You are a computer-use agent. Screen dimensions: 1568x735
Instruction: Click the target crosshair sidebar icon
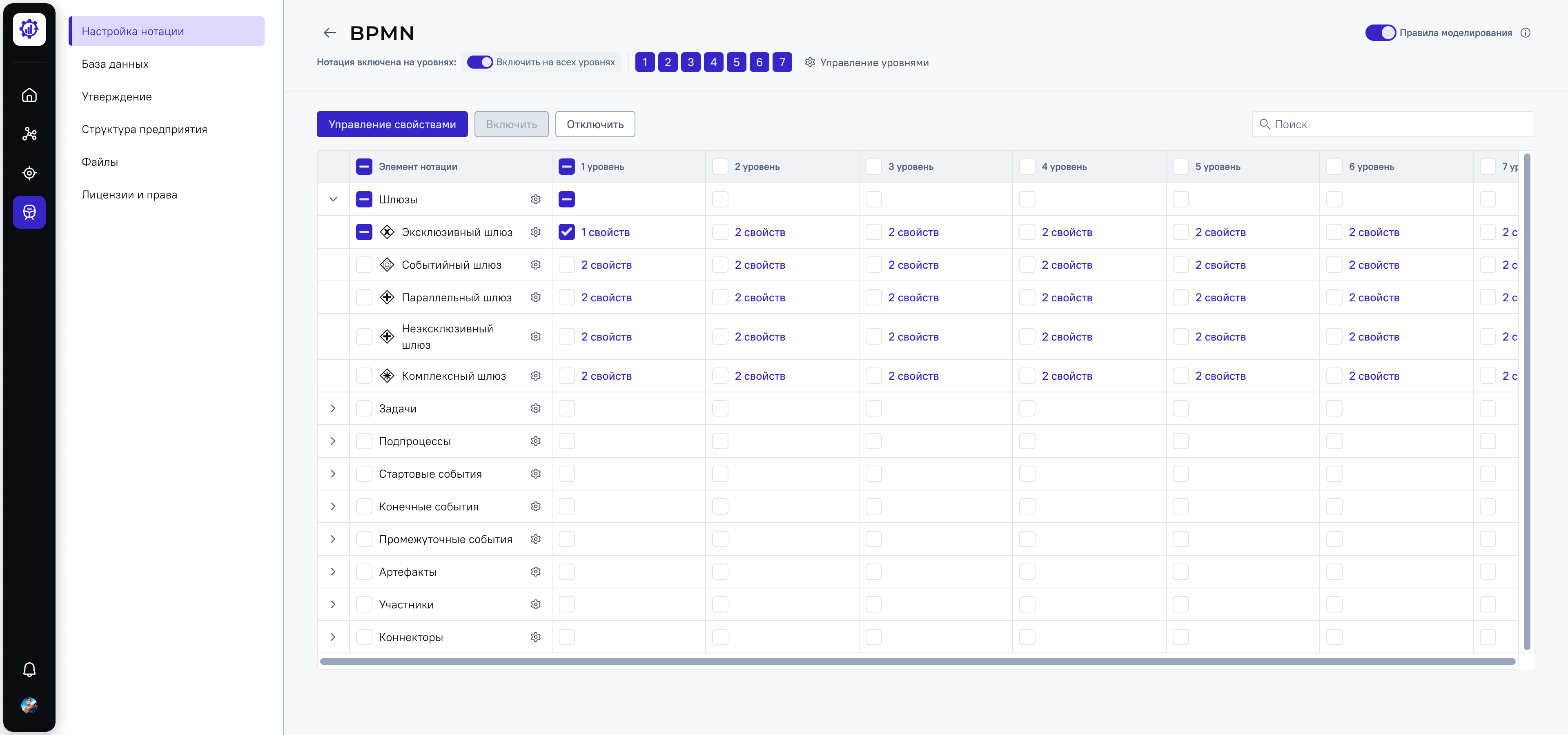tap(29, 174)
